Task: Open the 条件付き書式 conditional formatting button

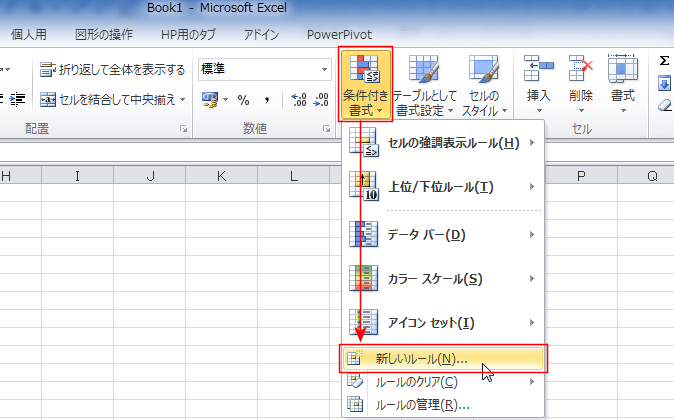Action: (365, 84)
